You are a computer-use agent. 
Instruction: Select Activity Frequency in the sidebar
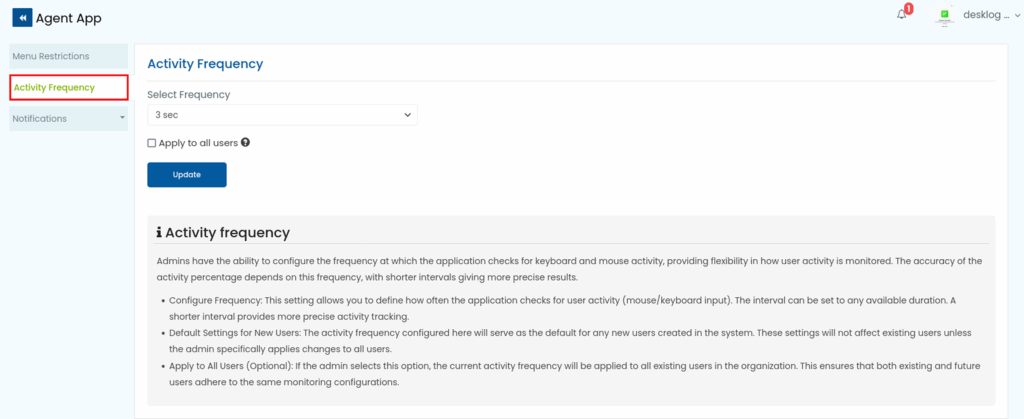click(54, 87)
